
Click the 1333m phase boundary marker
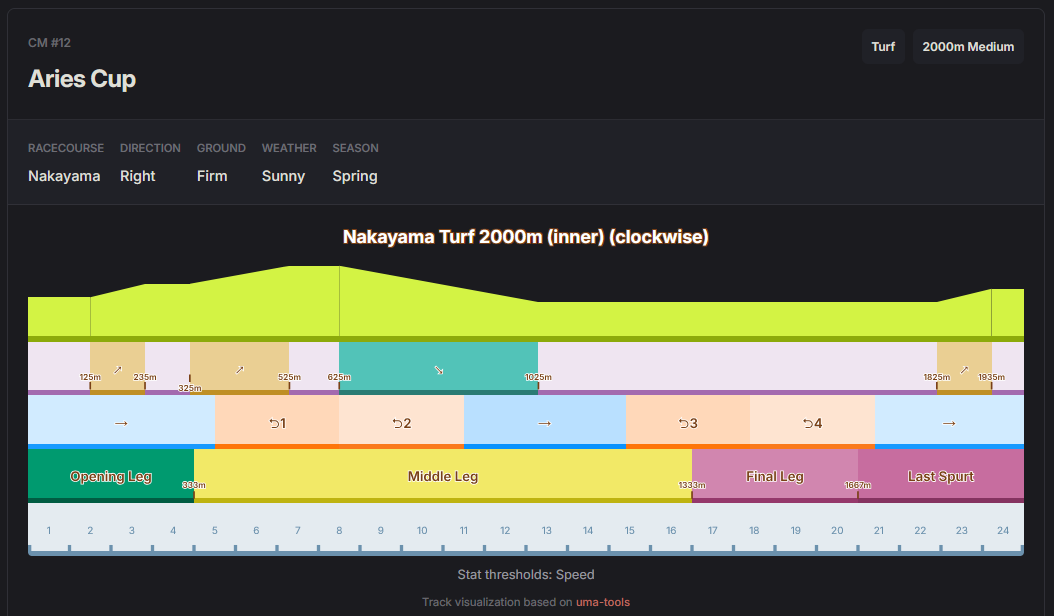point(692,485)
